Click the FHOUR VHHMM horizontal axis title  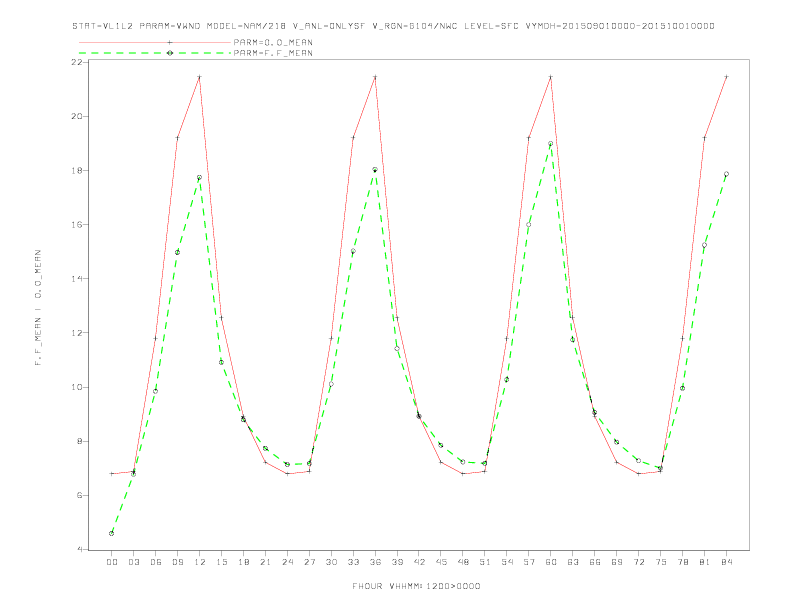pyautogui.click(x=416, y=586)
